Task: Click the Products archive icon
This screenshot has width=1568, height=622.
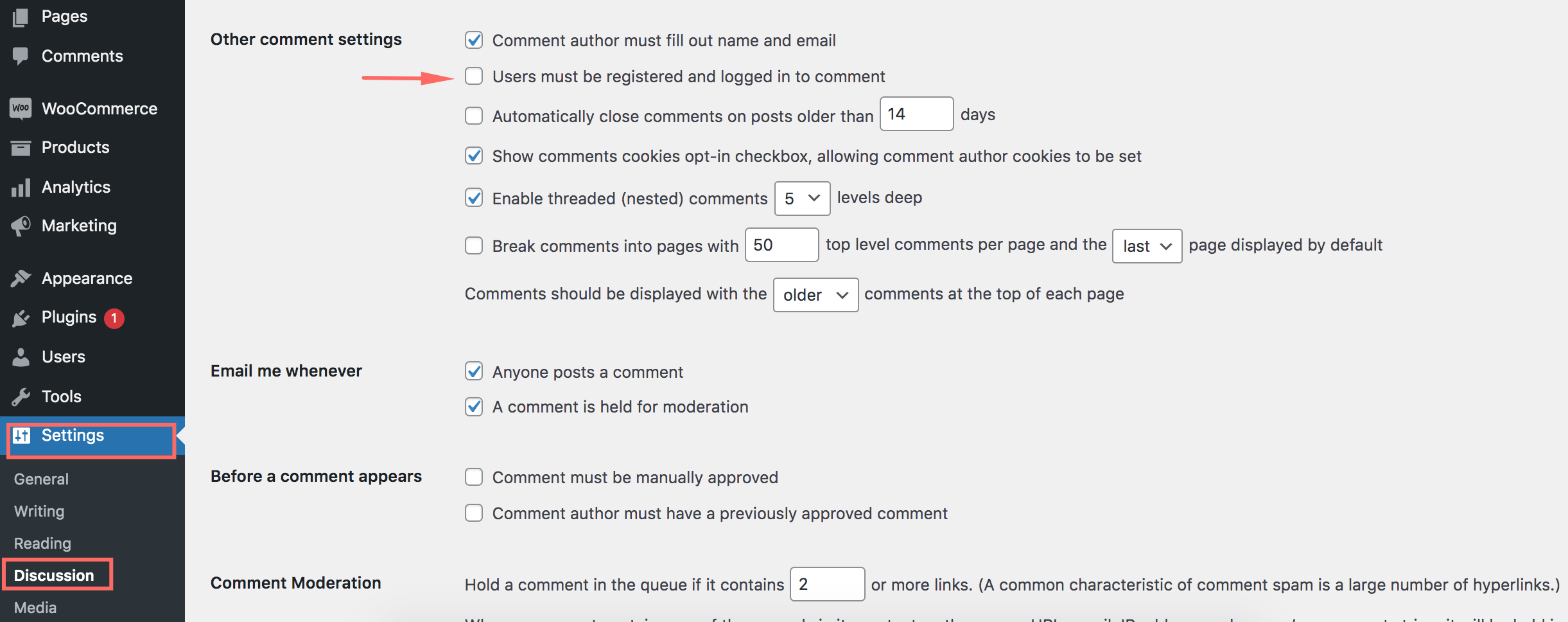Action: tap(21, 148)
